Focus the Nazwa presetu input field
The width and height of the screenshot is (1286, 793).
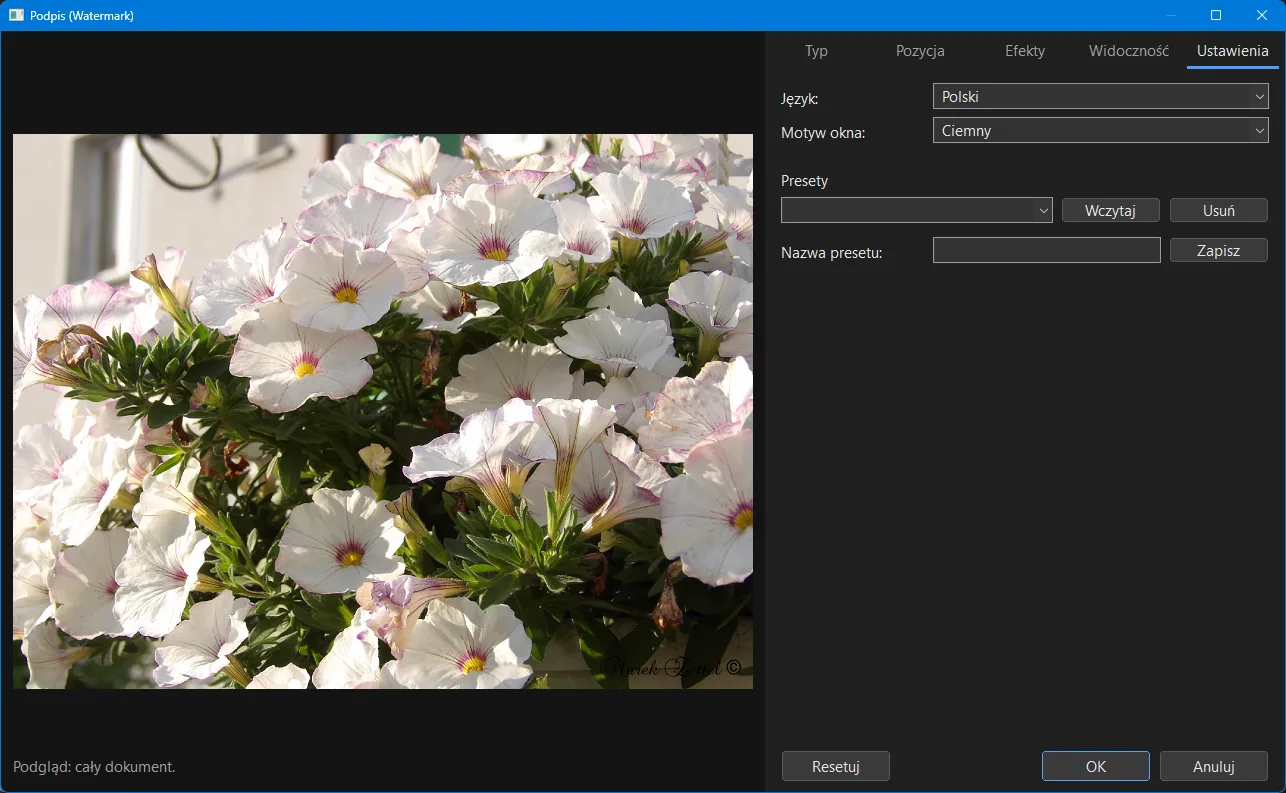tap(1046, 250)
